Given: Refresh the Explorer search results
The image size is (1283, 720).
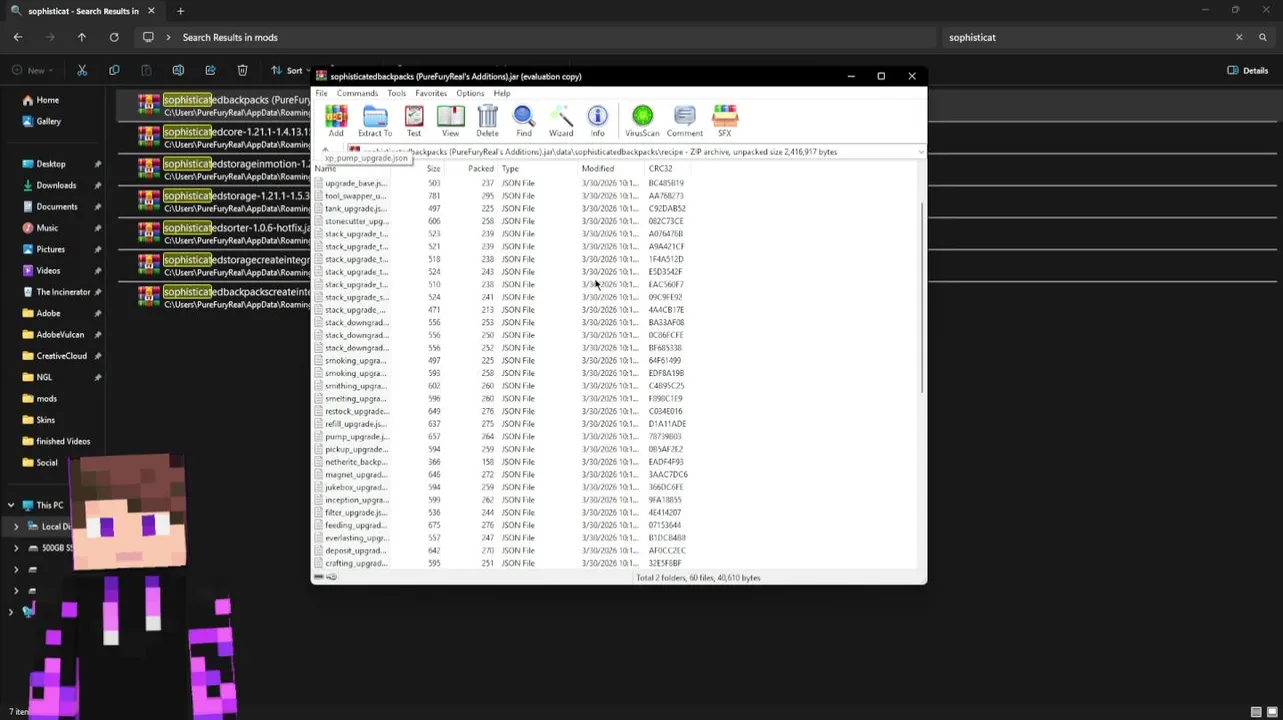Looking at the screenshot, I should tap(114, 37).
